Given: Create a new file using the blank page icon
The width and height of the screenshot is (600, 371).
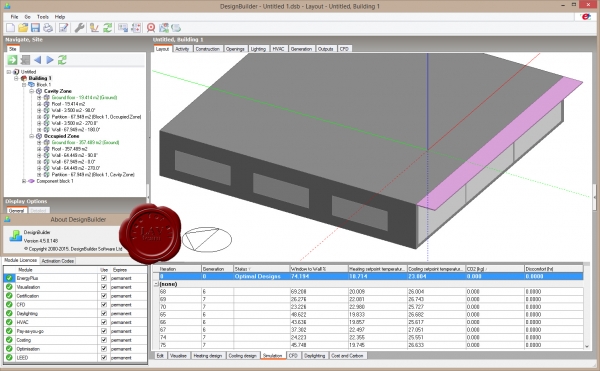Looking at the screenshot, I should click(x=10, y=28).
